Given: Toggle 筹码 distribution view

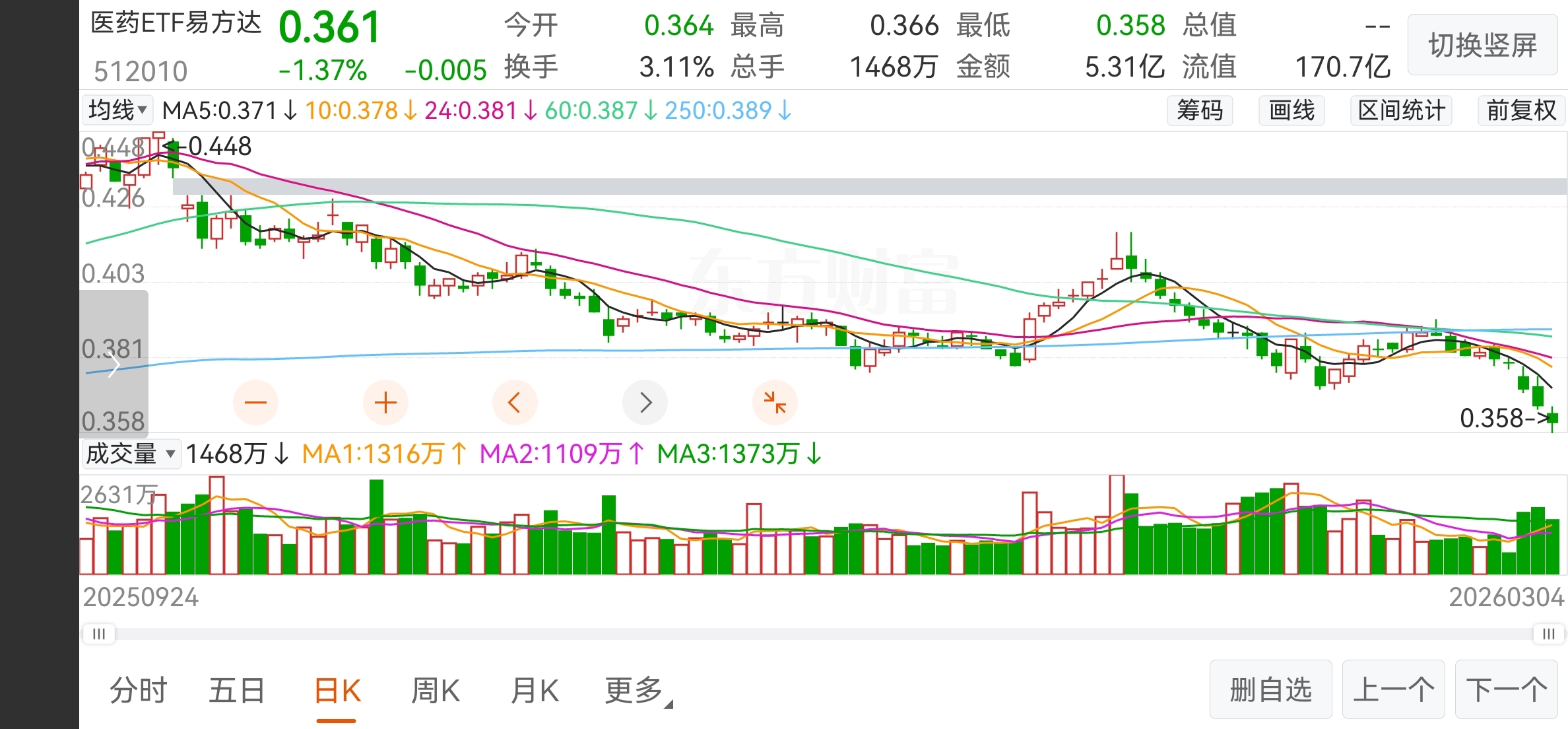Looking at the screenshot, I should 1199,110.
